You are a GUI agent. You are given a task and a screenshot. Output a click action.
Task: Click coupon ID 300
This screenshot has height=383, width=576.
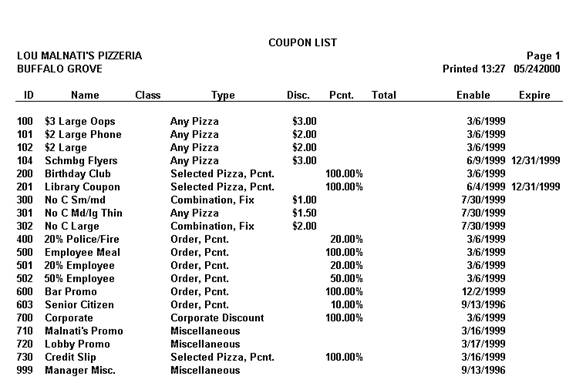25,200
